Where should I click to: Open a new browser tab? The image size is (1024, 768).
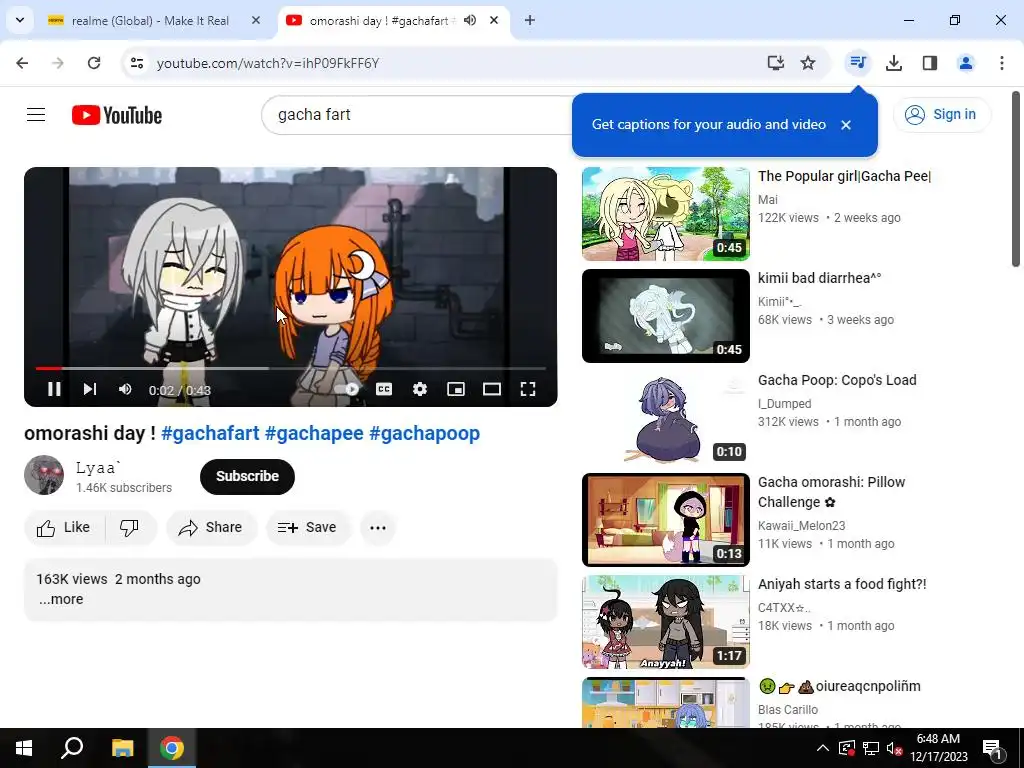pyautogui.click(x=530, y=20)
